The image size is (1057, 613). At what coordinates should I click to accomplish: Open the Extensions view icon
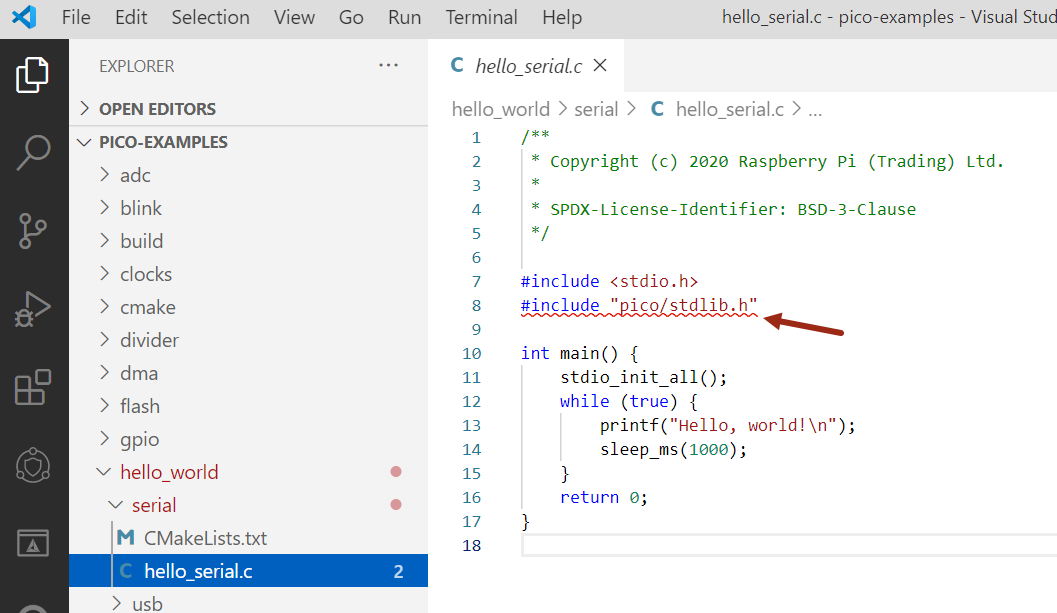[33, 387]
